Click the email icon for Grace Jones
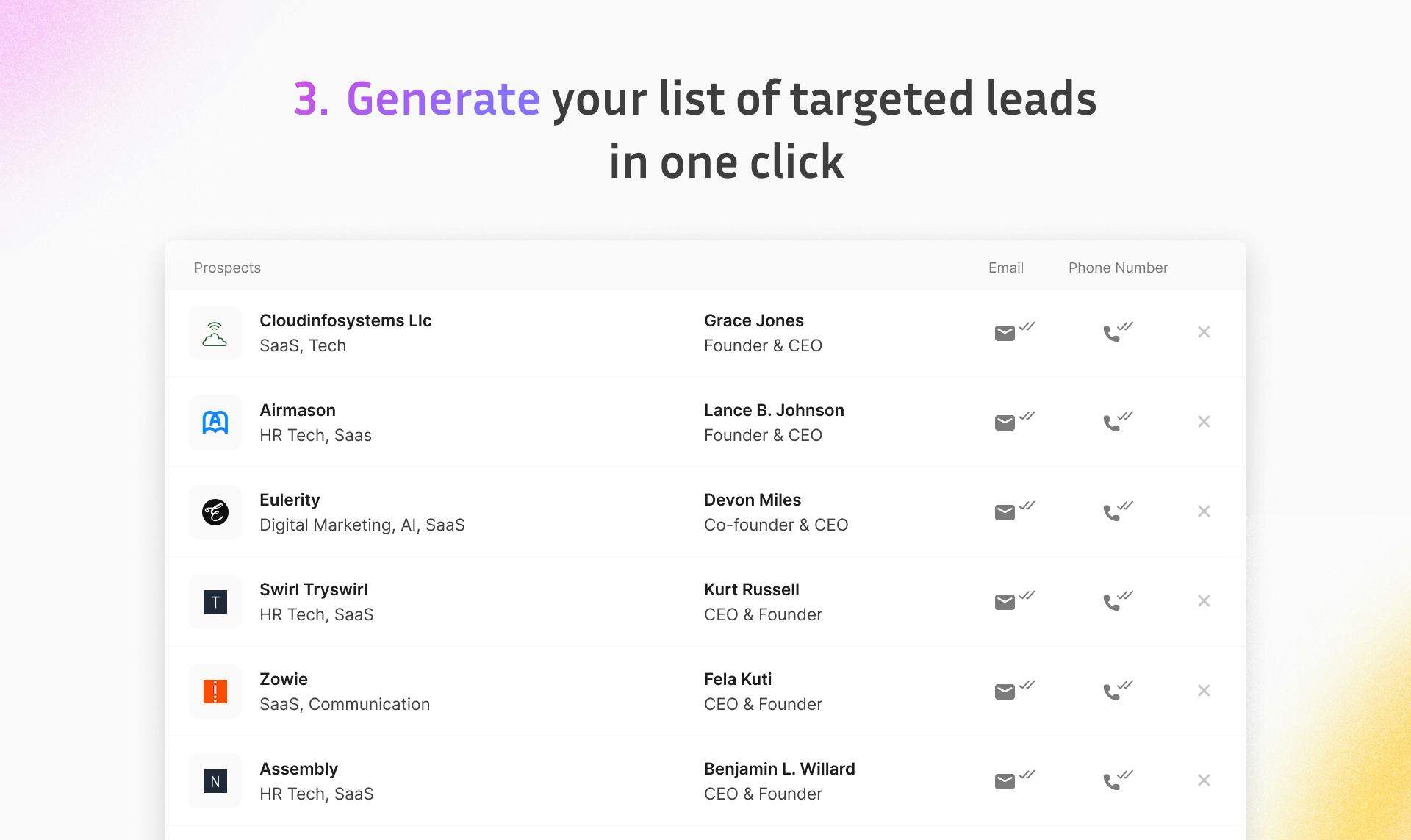The width and height of the screenshot is (1411, 840). click(1005, 333)
